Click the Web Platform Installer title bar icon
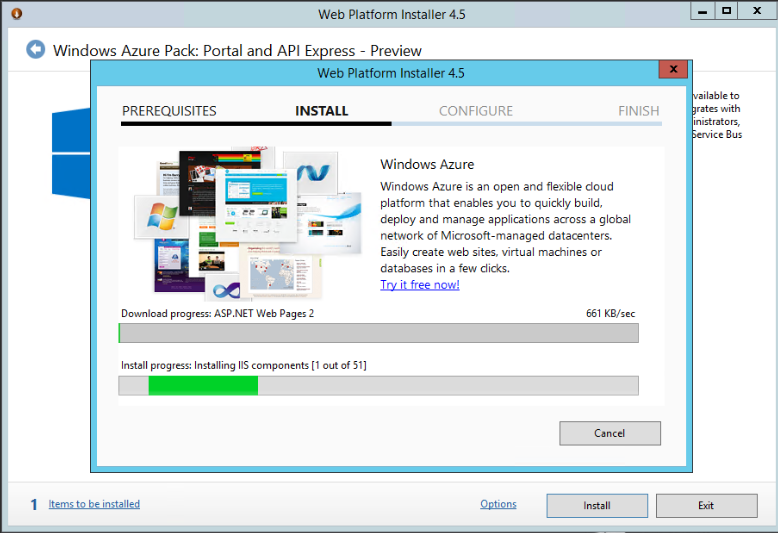778x533 pixels. click(x=13, y=13)
